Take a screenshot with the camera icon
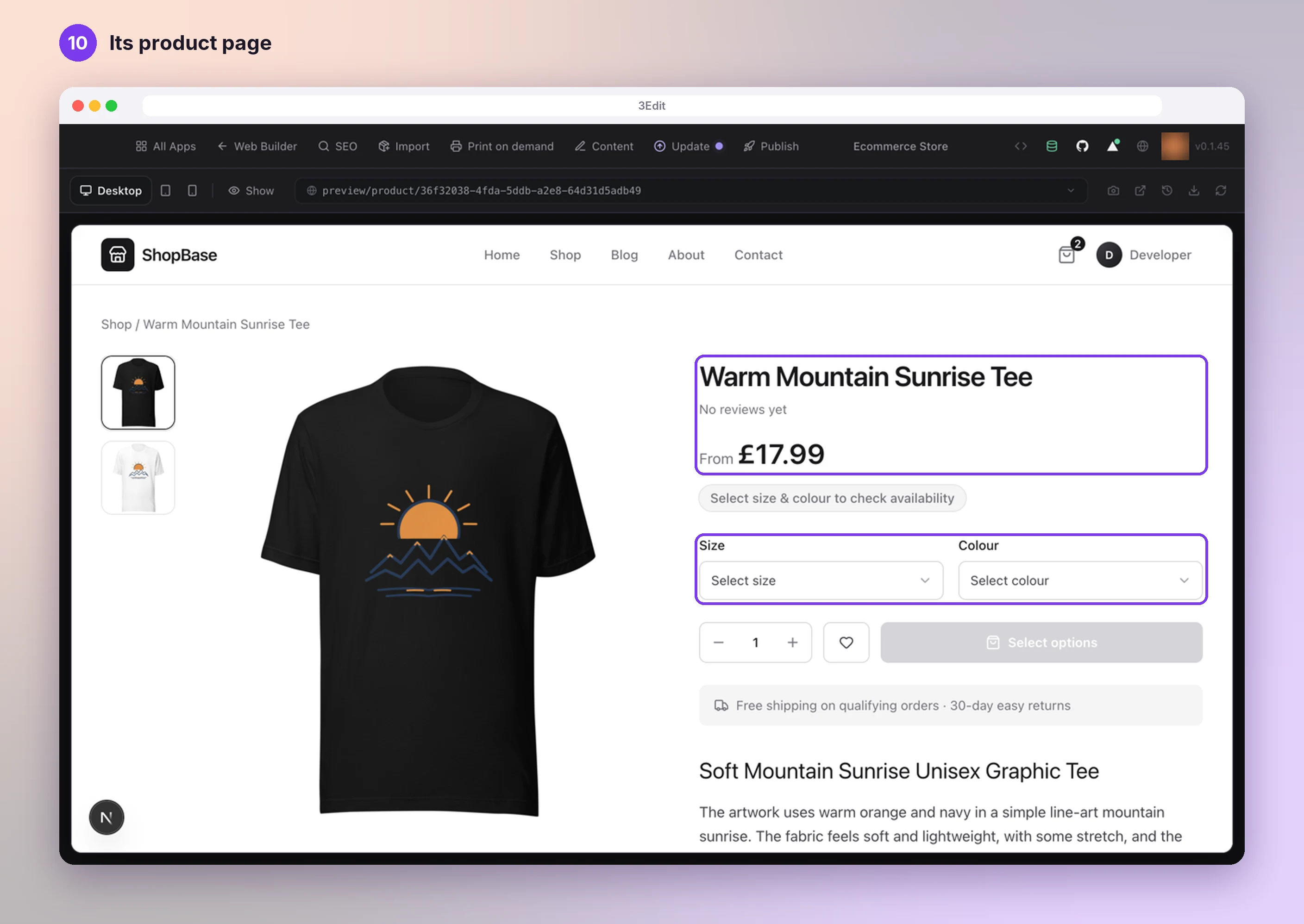This screenshot has width=1304, height=924. (x=1113, y=191)
